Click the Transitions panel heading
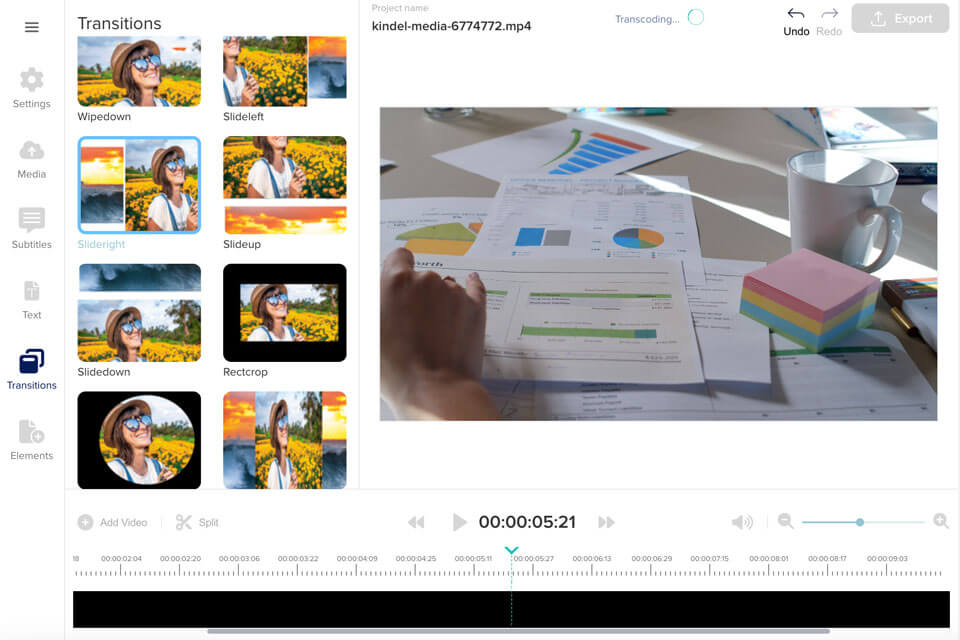Screen dimensions: 960x640 point(119,23)
